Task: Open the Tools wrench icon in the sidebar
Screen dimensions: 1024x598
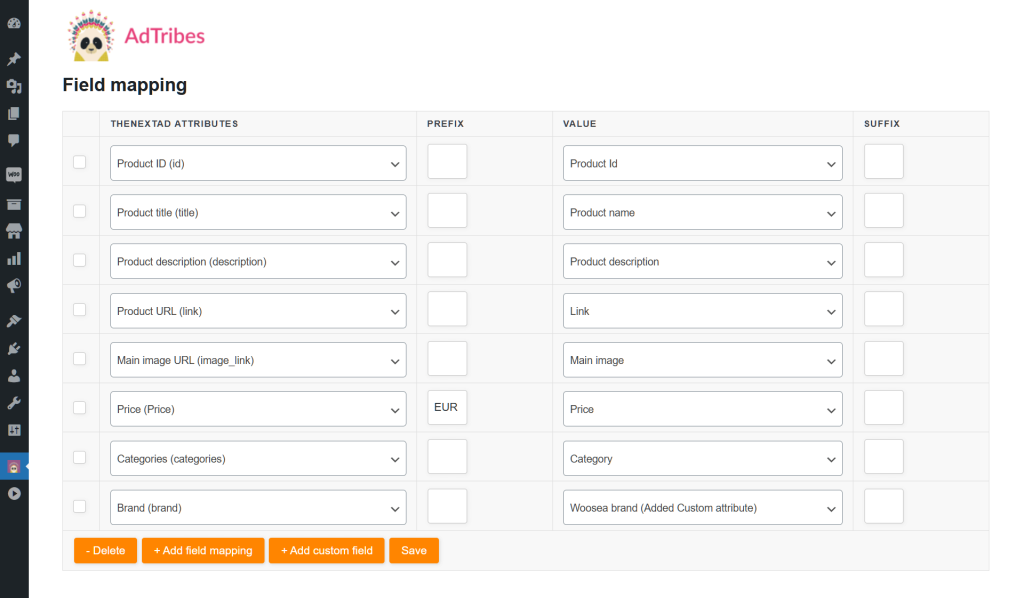Action: tap(14, 404)
